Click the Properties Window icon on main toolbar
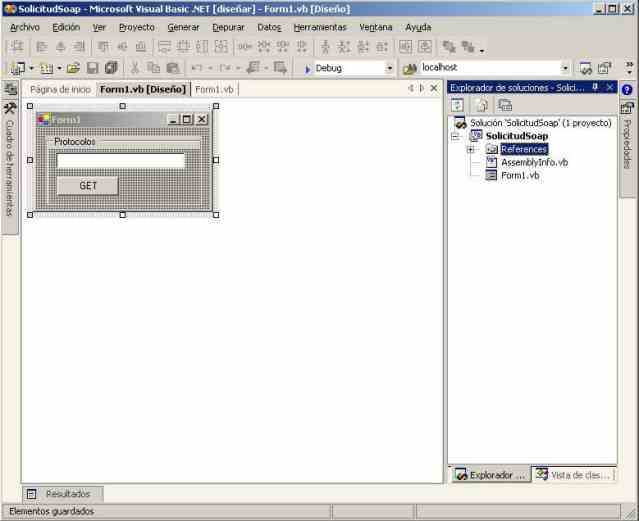 pyautogui.click(x=605, y=68)
